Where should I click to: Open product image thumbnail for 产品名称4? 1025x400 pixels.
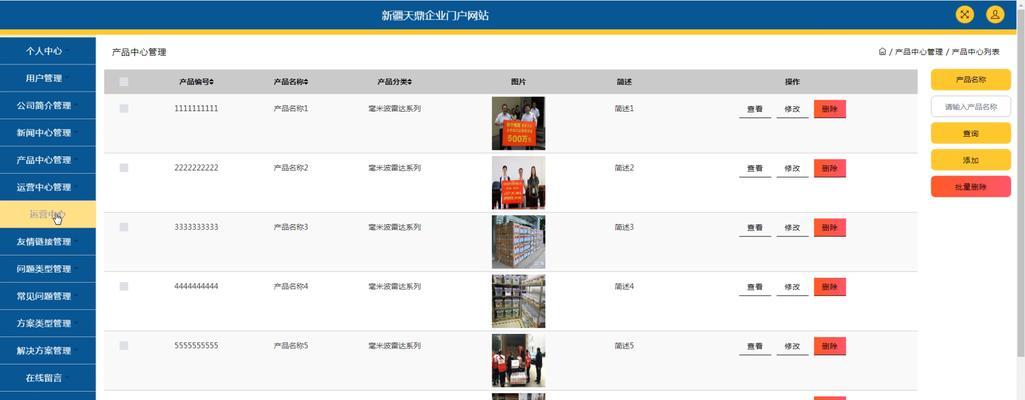pyautogui.click(x=518, y=301)
